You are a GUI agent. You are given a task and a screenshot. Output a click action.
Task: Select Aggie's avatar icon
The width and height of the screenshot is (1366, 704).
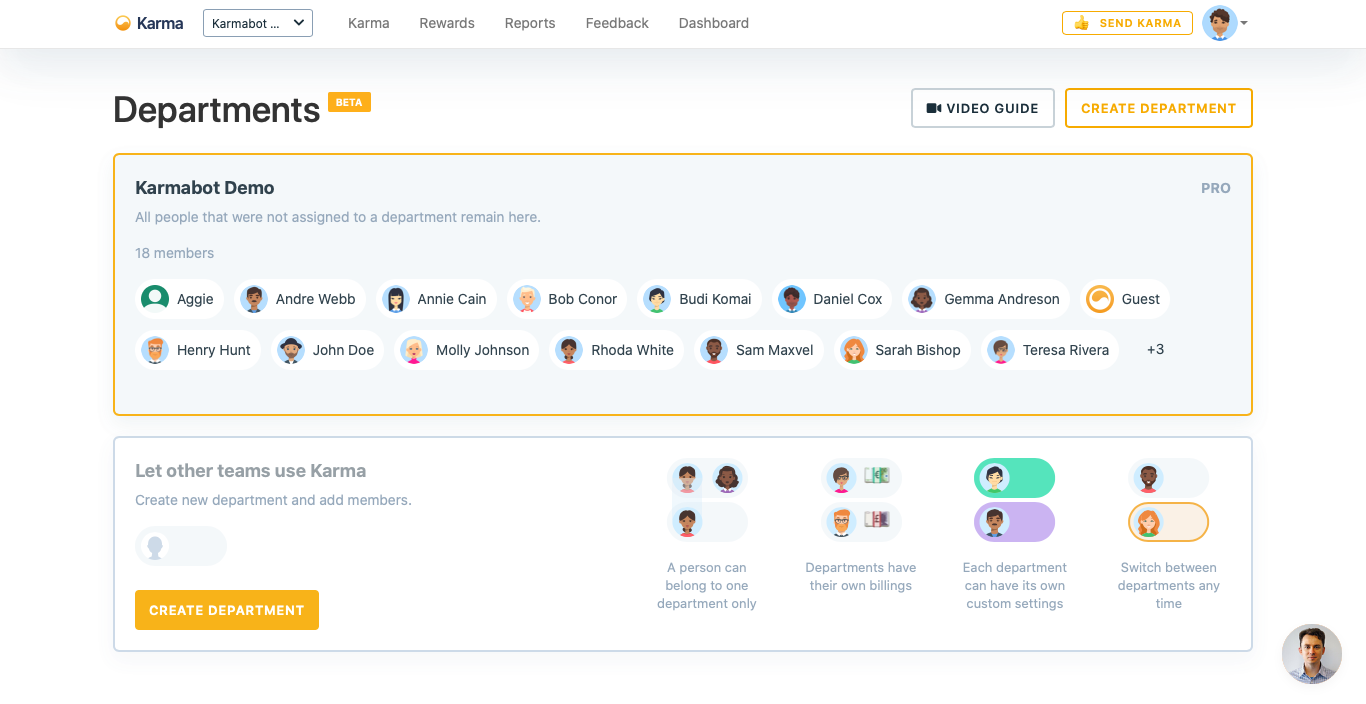155,299
